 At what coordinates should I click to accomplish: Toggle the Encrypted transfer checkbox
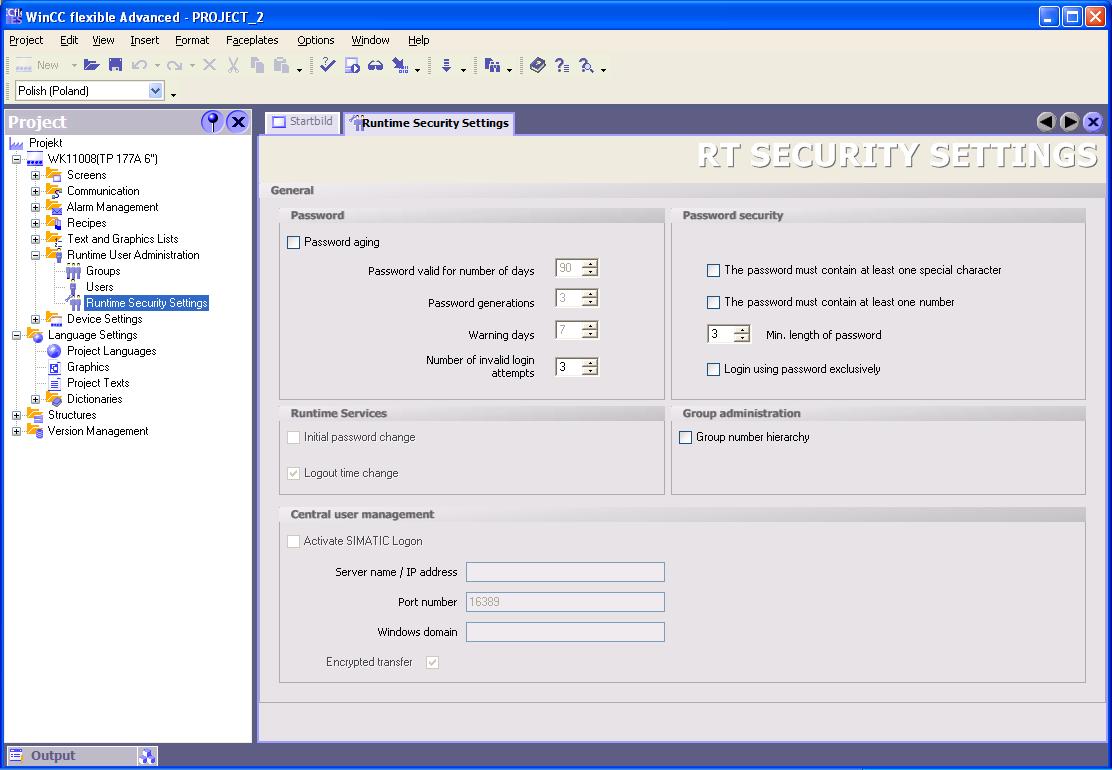(x=433, y=662)
